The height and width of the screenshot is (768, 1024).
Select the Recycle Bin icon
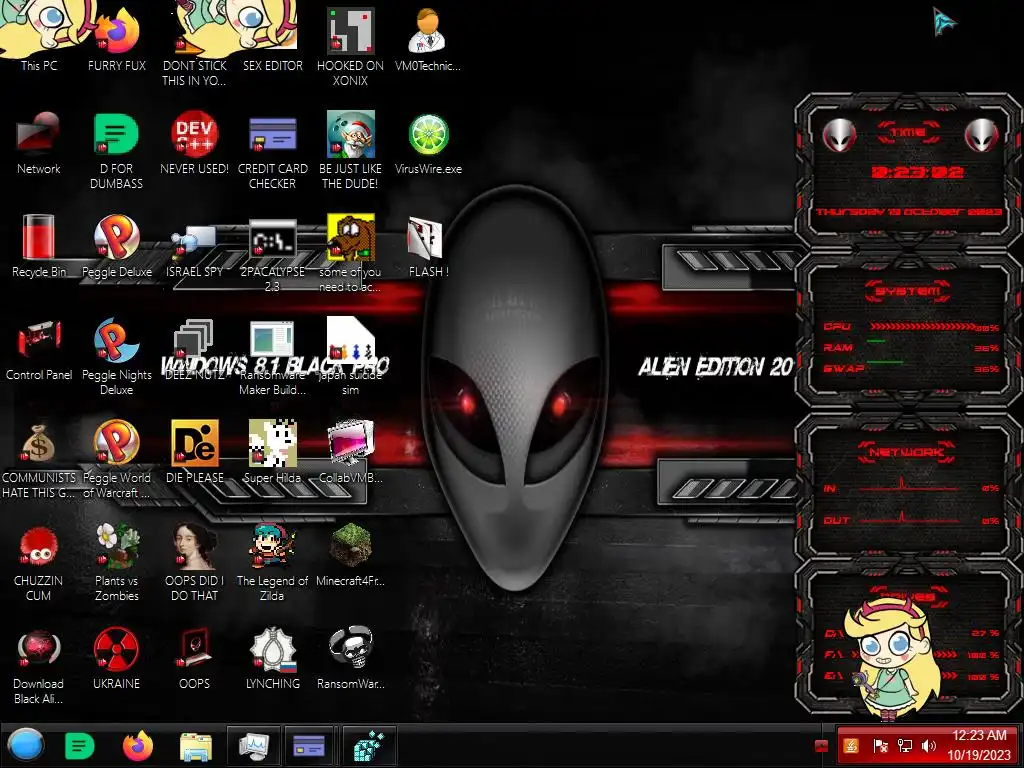click(39, 244)
